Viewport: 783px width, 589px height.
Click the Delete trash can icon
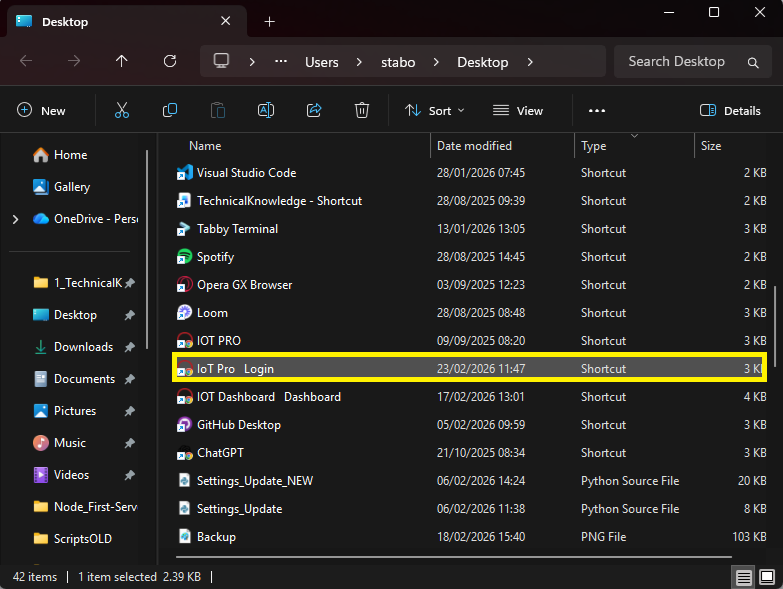[x=362, y=110]
